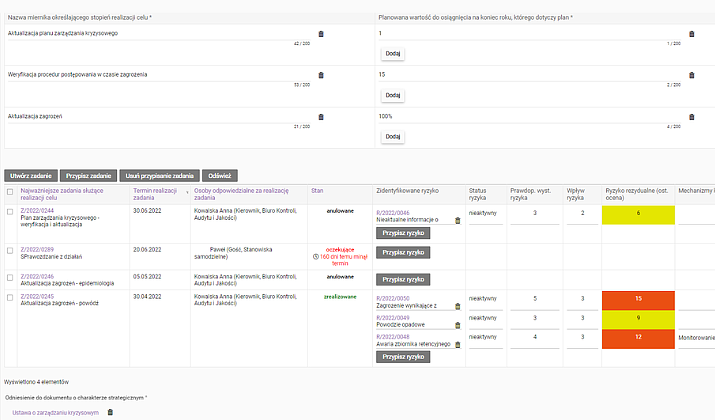Check the box for task Z/2022/0244
Screen dimensions: 715x420
click(10, 212)
